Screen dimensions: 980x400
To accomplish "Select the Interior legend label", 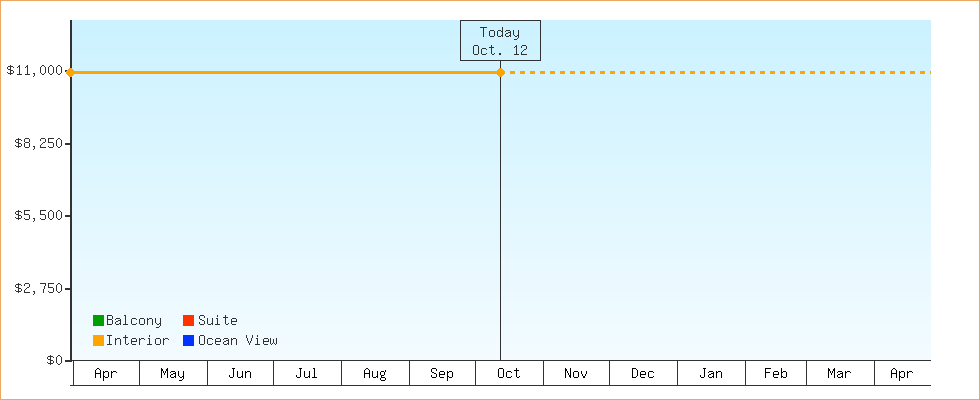I will [x=137, y=341].
